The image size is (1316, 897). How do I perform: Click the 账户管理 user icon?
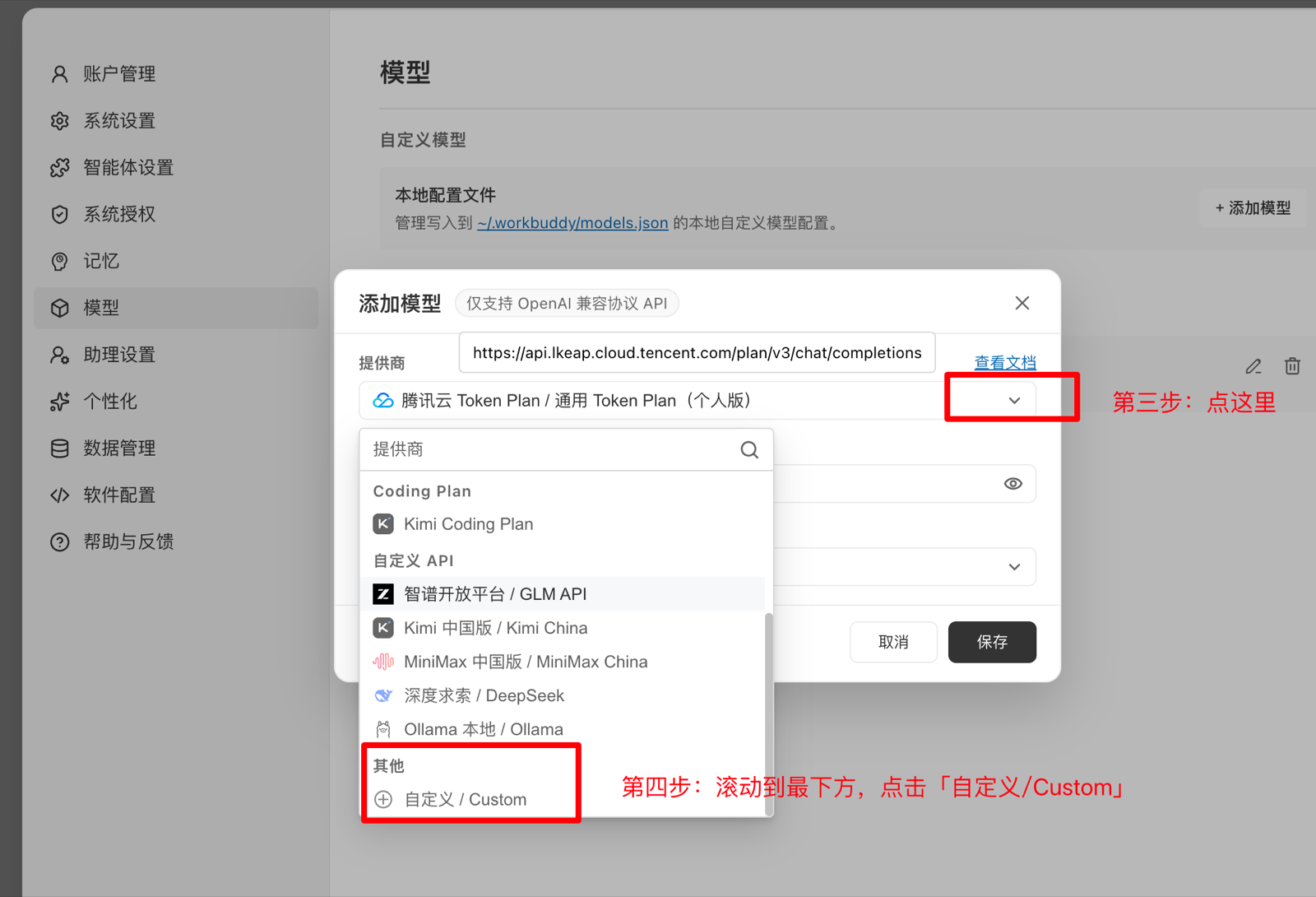pyautogui.click(x=60, y=74)
